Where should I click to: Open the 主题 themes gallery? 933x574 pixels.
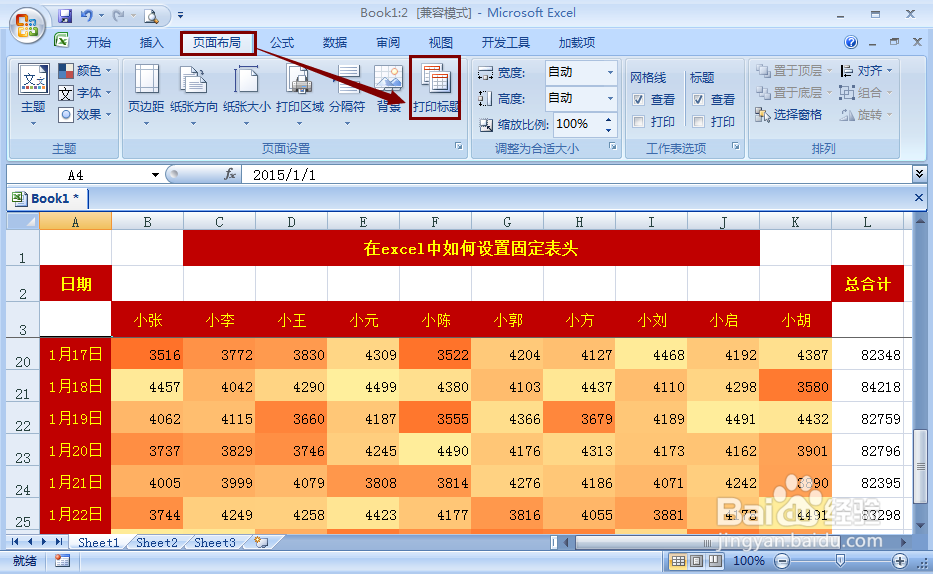pos(33,95)
